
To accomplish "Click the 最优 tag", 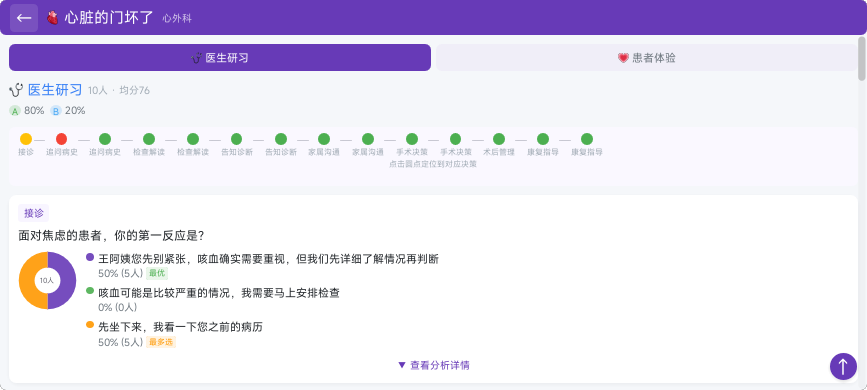I will (157, 273).
